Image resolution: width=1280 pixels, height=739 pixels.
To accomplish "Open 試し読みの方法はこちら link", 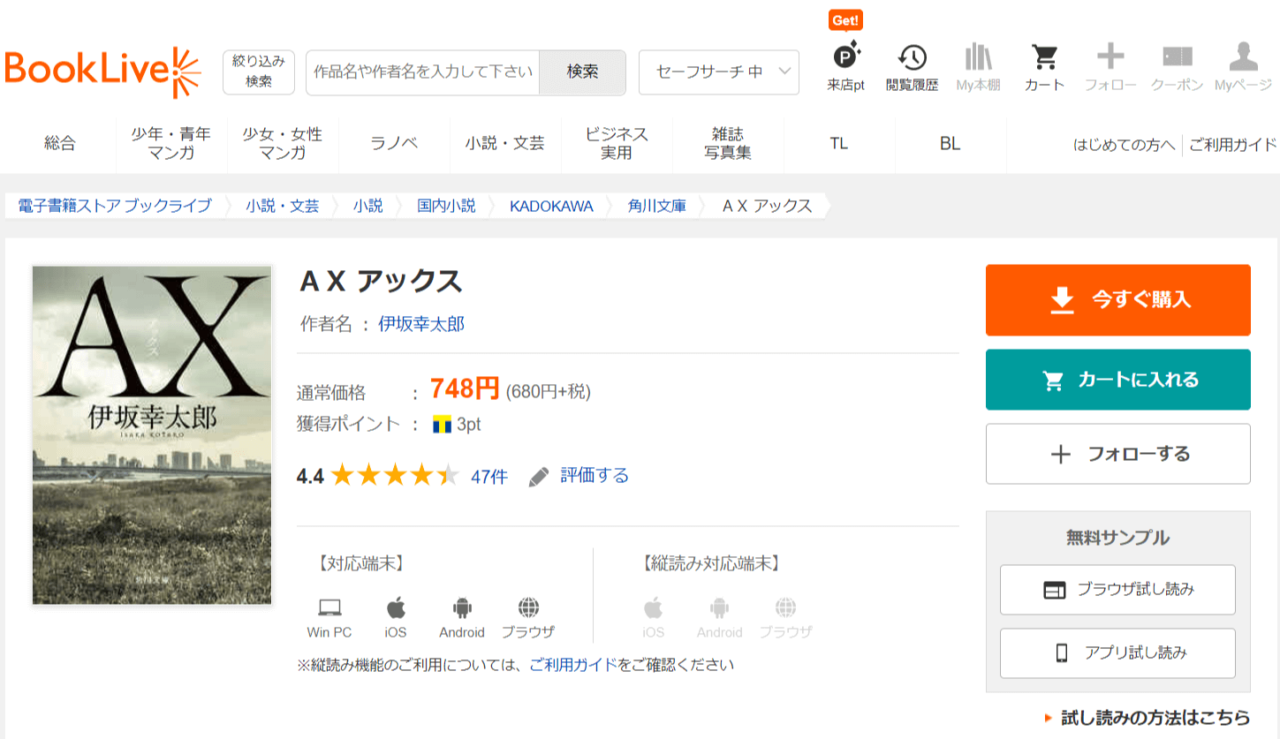I will coord(1155,718).
